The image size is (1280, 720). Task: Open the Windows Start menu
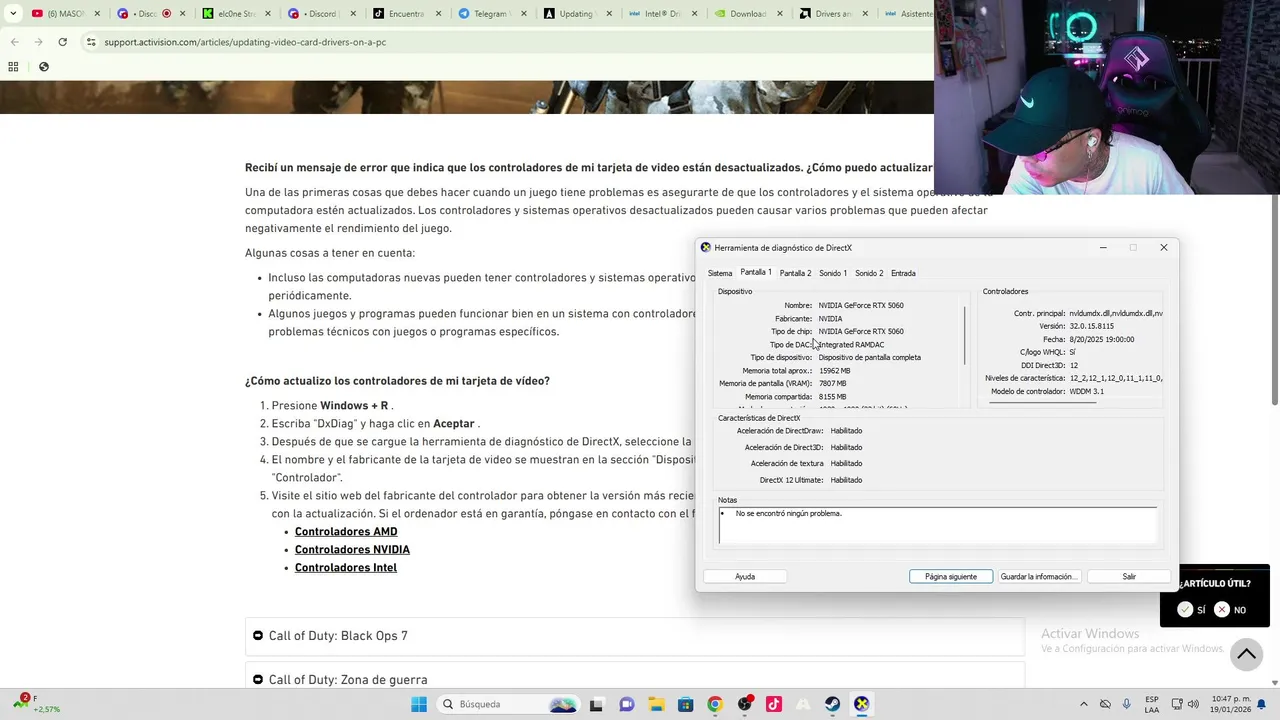pos(419,704)
